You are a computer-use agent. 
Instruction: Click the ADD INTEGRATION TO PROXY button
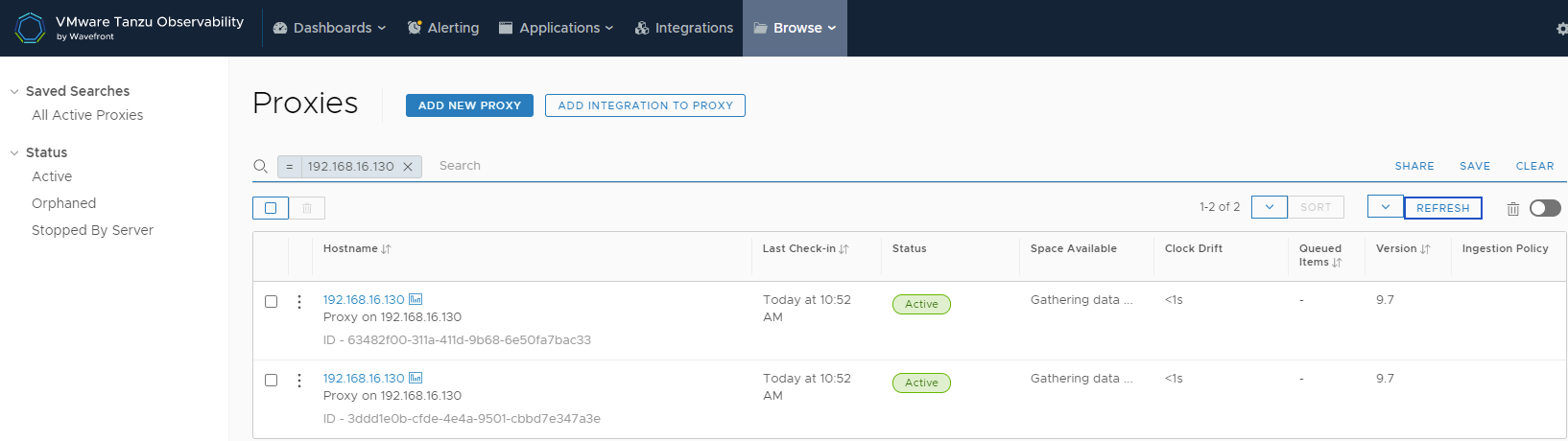[x=645, y=105]
